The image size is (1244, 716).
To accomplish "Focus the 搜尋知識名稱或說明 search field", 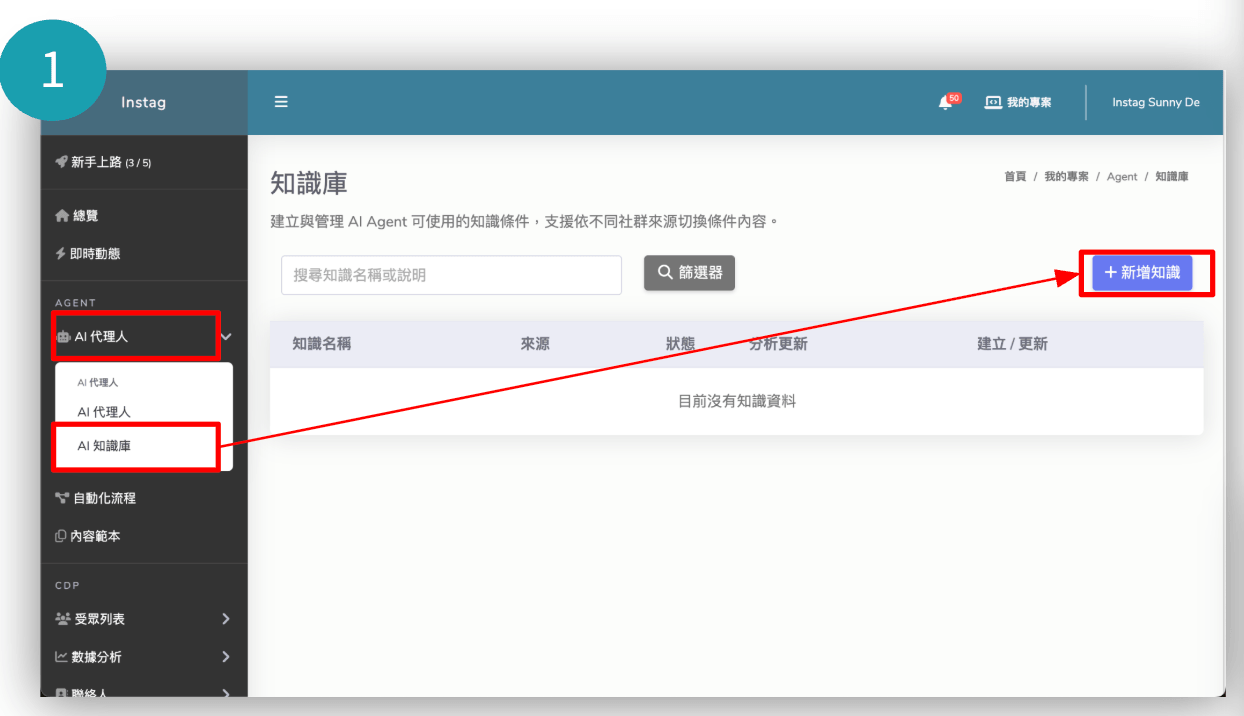I will (x=451, y=275).
